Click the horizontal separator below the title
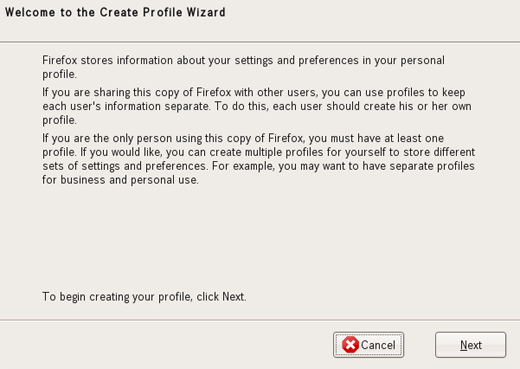Image resolution: width=520 pixels, height=369 pixels. (x=260, y=42)
